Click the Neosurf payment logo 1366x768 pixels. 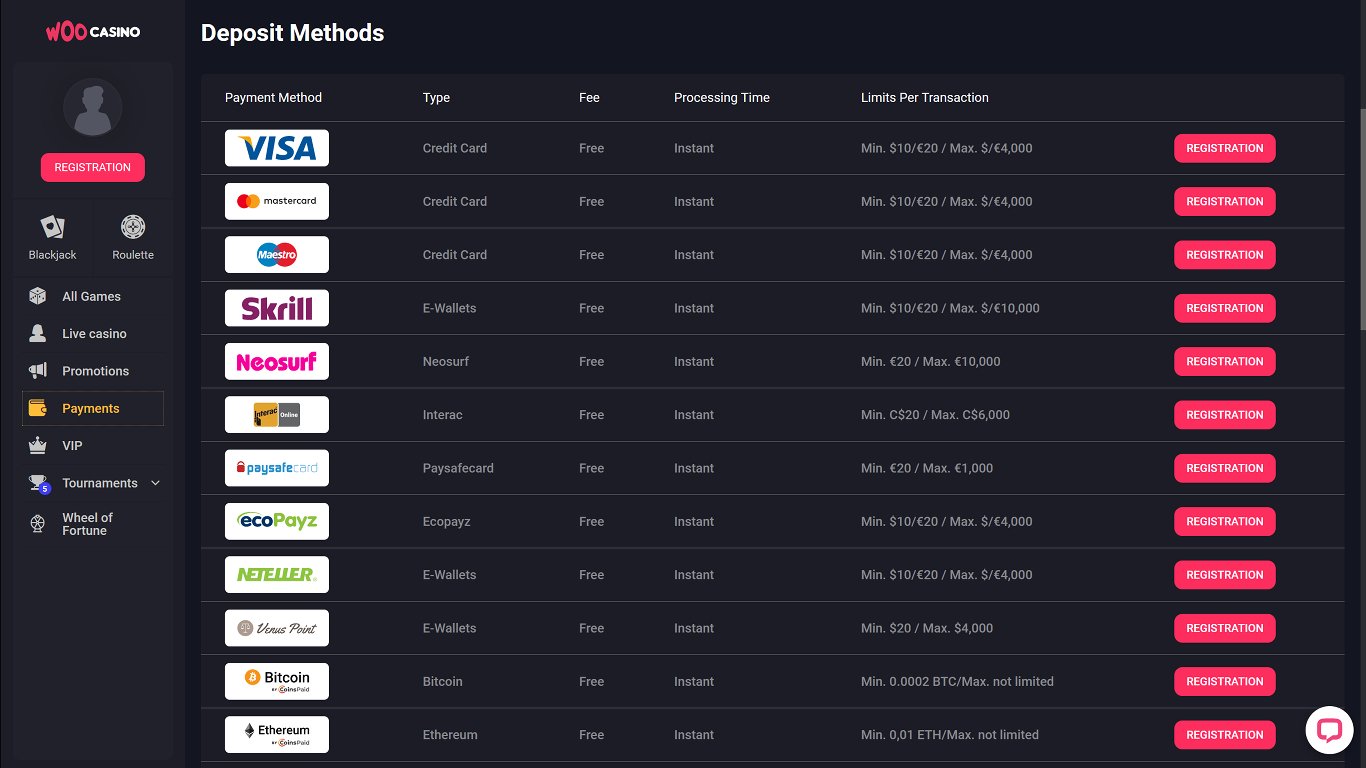[277, 361]
